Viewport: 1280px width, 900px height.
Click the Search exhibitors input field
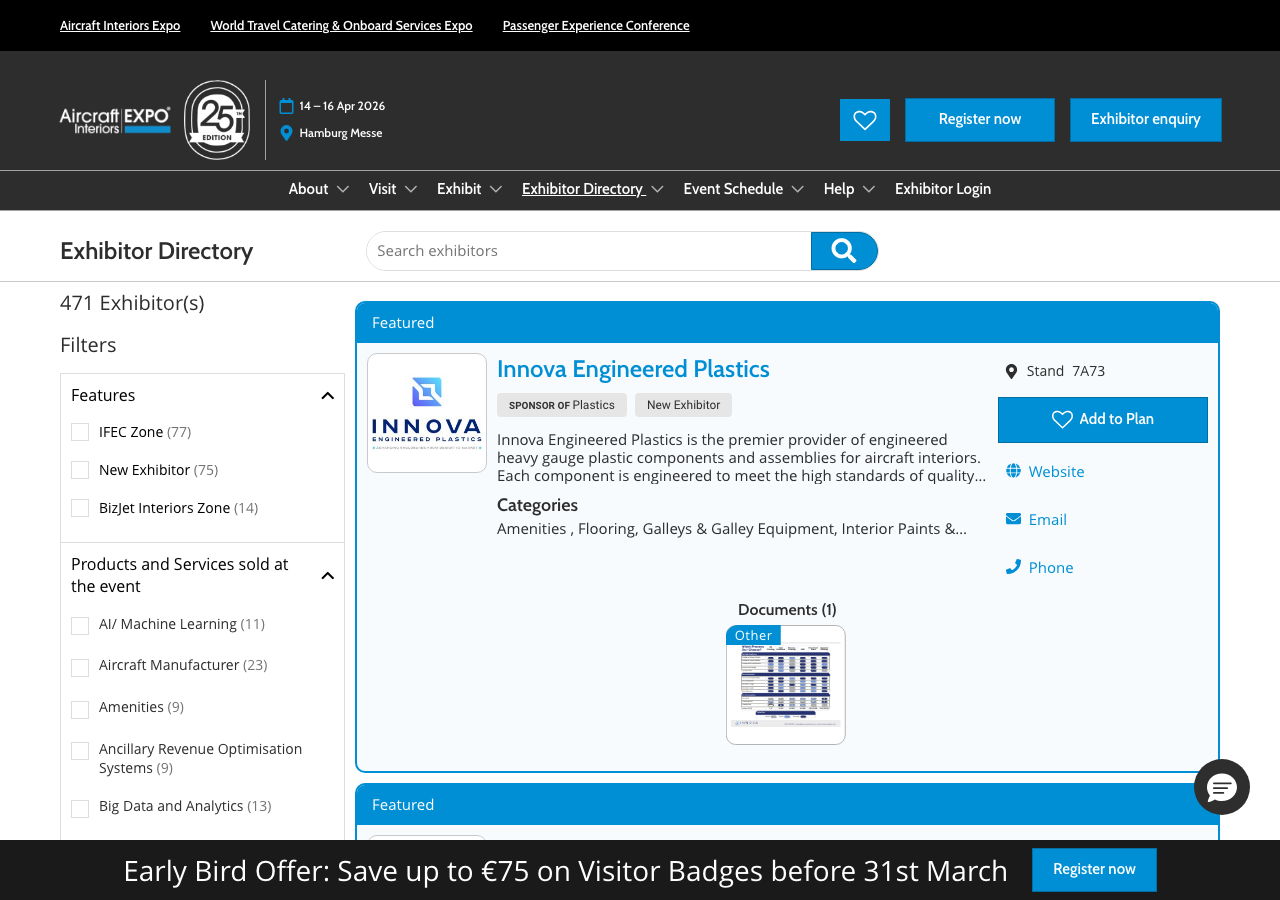588,251
